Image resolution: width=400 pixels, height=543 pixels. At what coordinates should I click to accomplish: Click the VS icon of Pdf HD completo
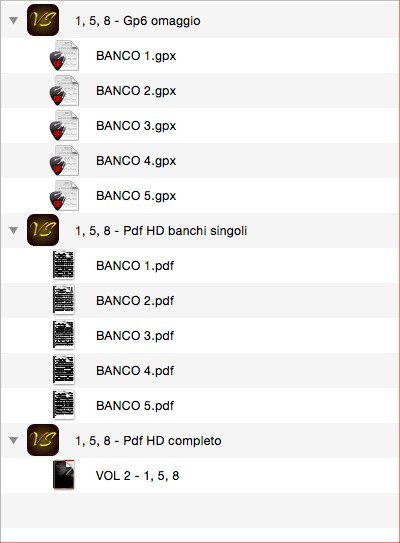43,440
